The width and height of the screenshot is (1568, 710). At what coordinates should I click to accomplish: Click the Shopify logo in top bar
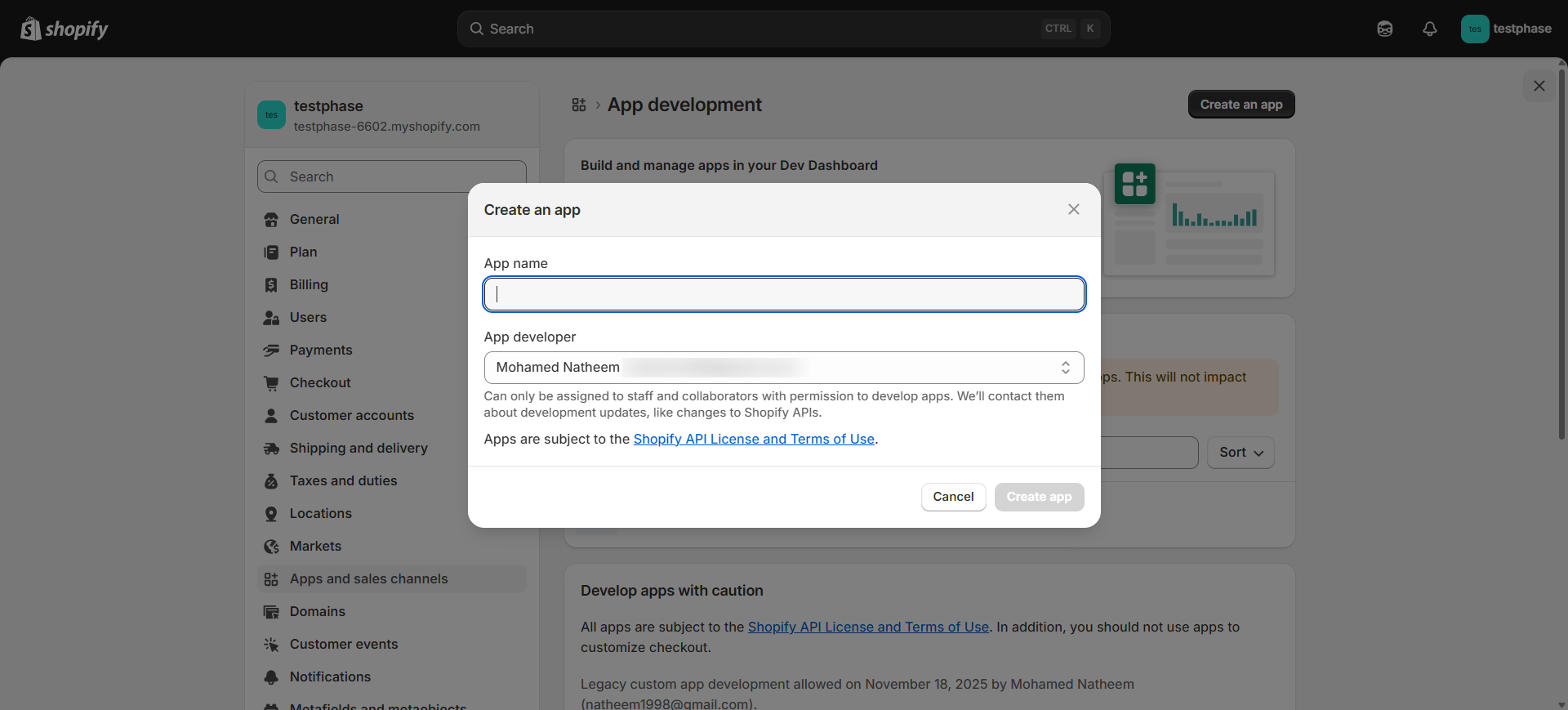(x=64, y=29)
